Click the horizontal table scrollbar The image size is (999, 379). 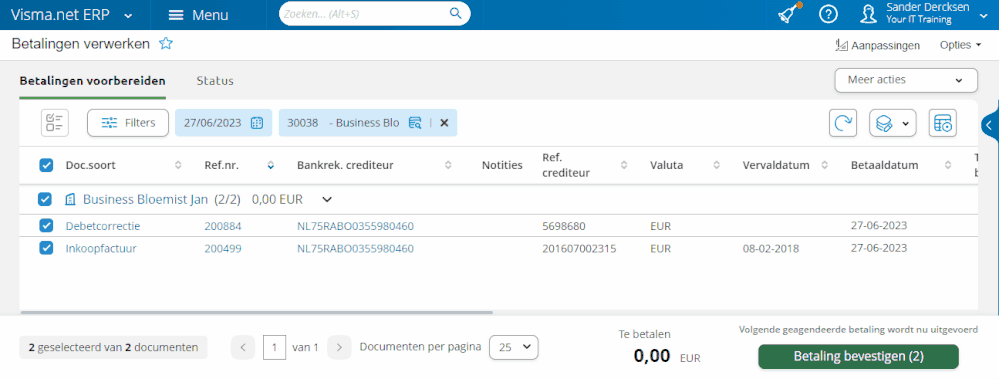point(257,313)
